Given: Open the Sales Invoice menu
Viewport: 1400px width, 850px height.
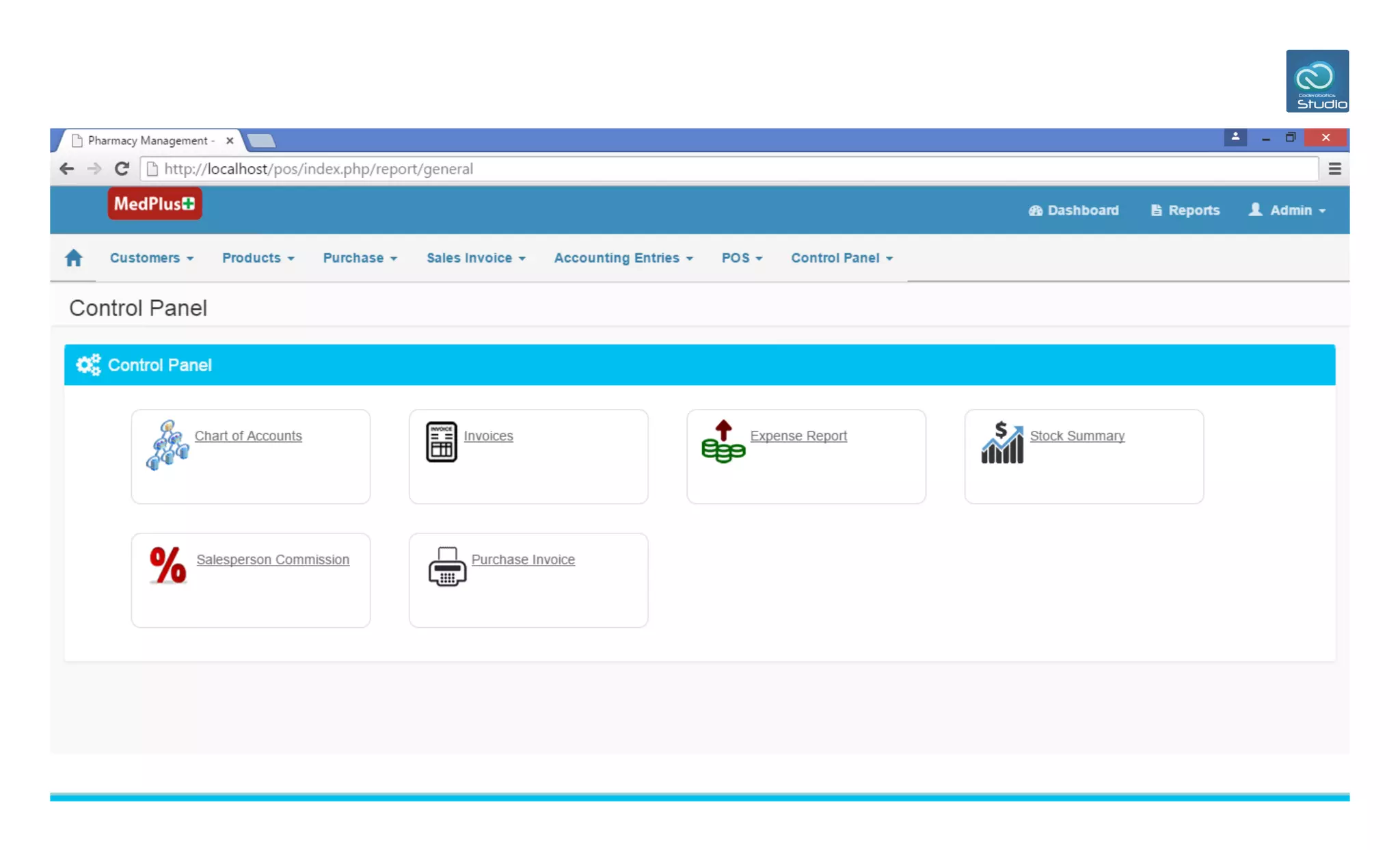Looking at the screenshot, I should point(476,258).
